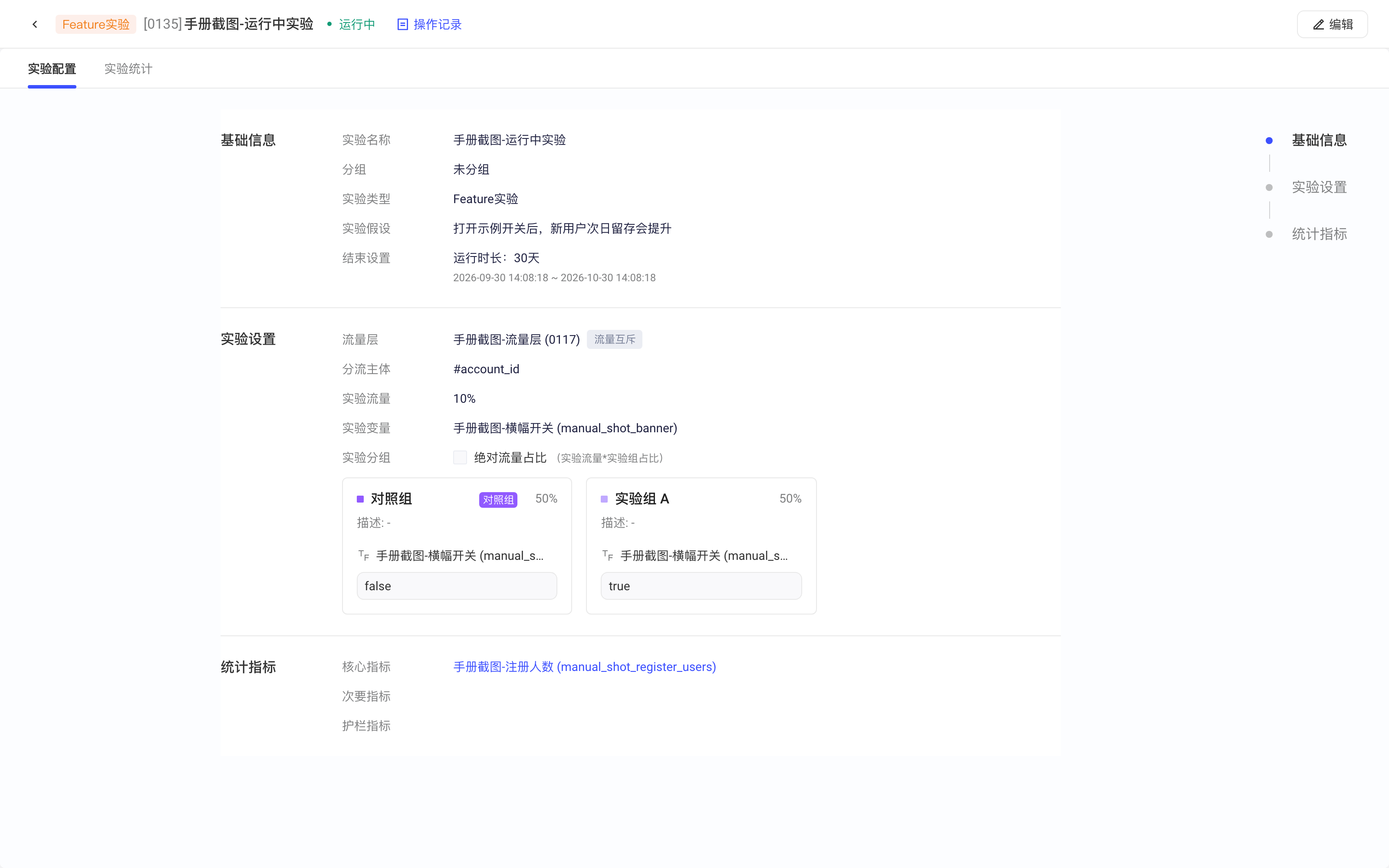
Task: Toggle the 绝对流量占比 checkbox
Action: (460, 457)
